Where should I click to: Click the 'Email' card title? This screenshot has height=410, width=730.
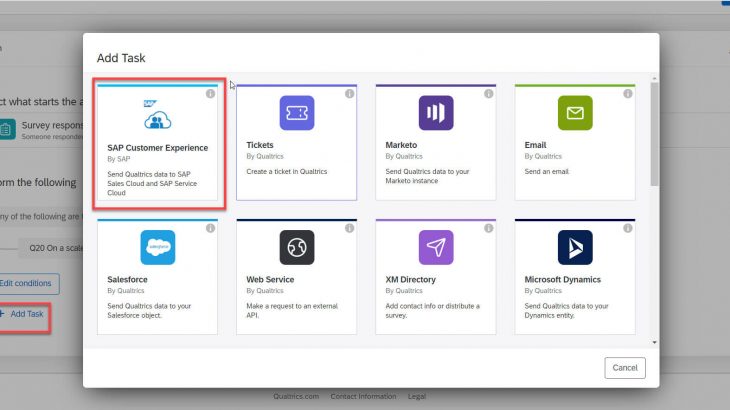[x=535, y=145]
